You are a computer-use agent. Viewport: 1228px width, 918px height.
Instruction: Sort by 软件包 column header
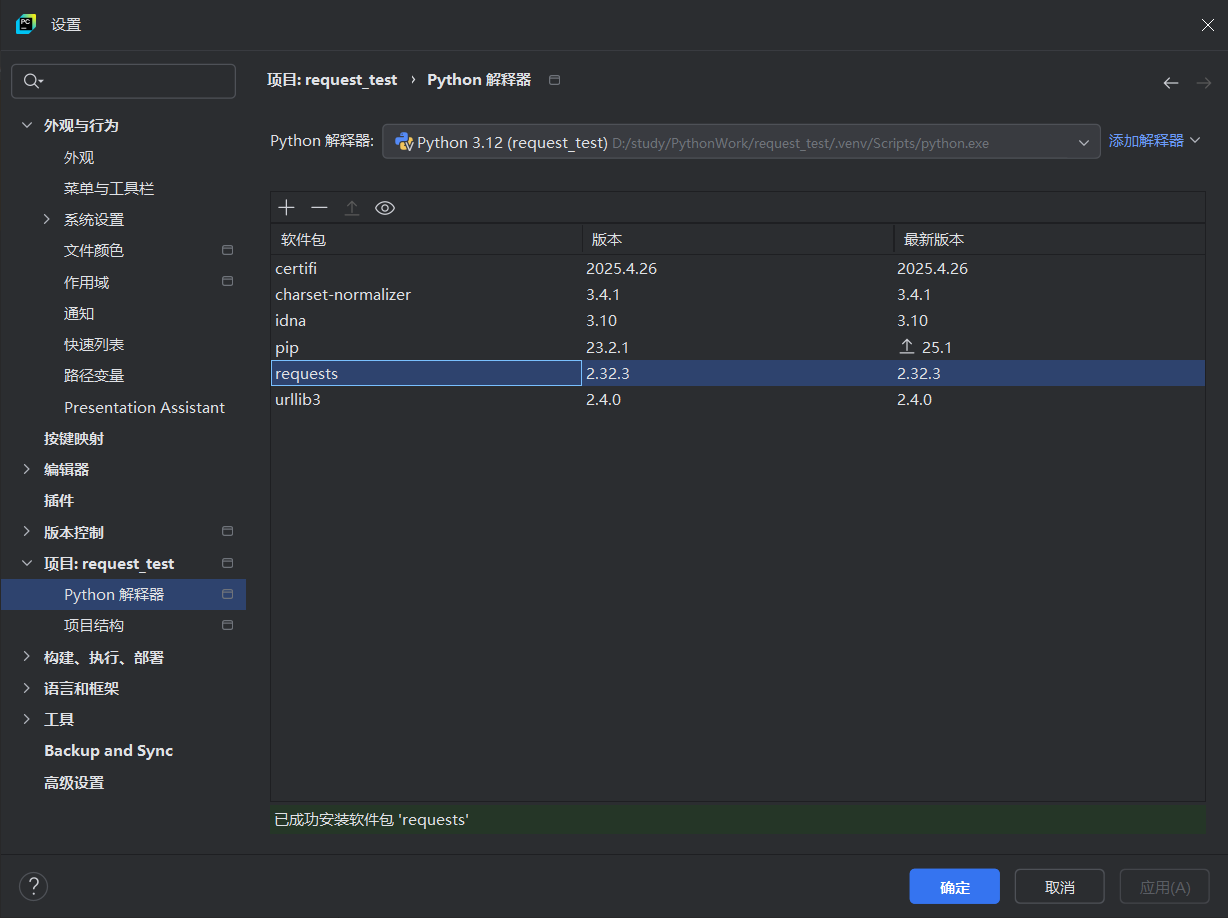[426, 239]
